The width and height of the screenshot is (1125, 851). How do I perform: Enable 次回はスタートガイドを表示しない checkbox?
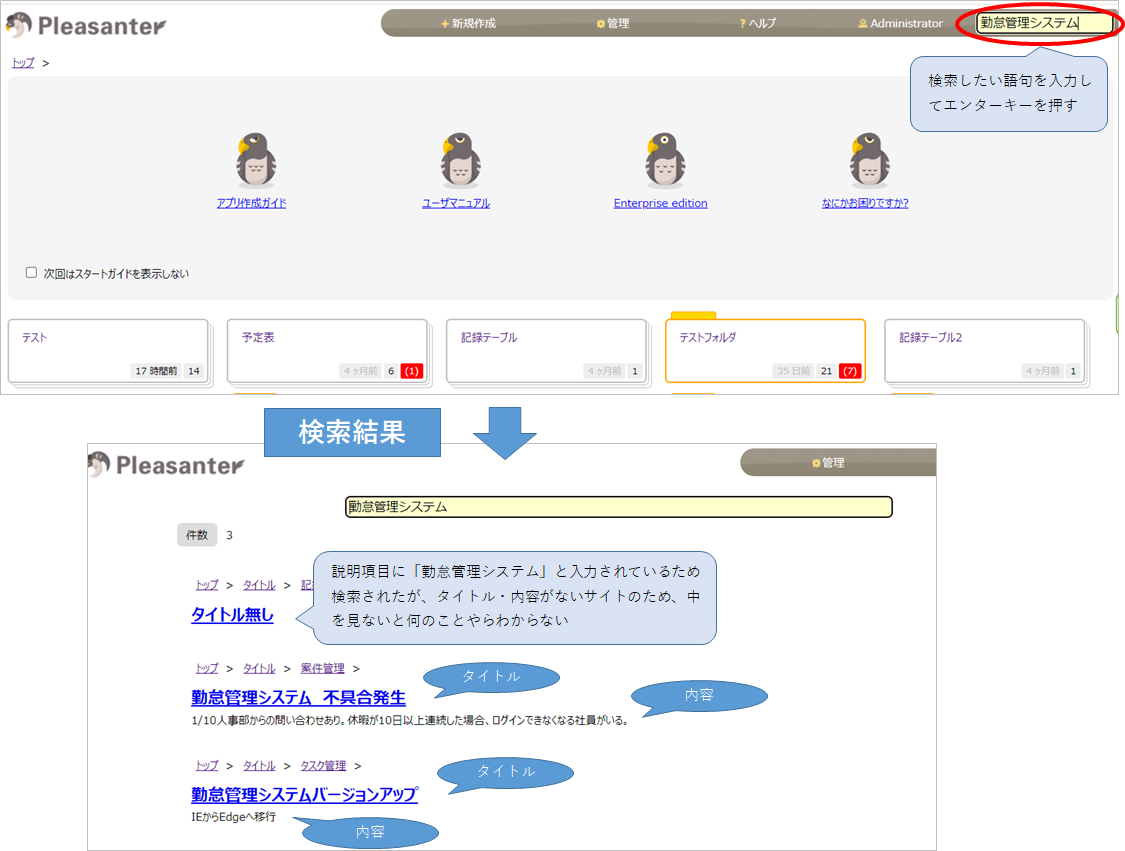(x=31, y=271)
